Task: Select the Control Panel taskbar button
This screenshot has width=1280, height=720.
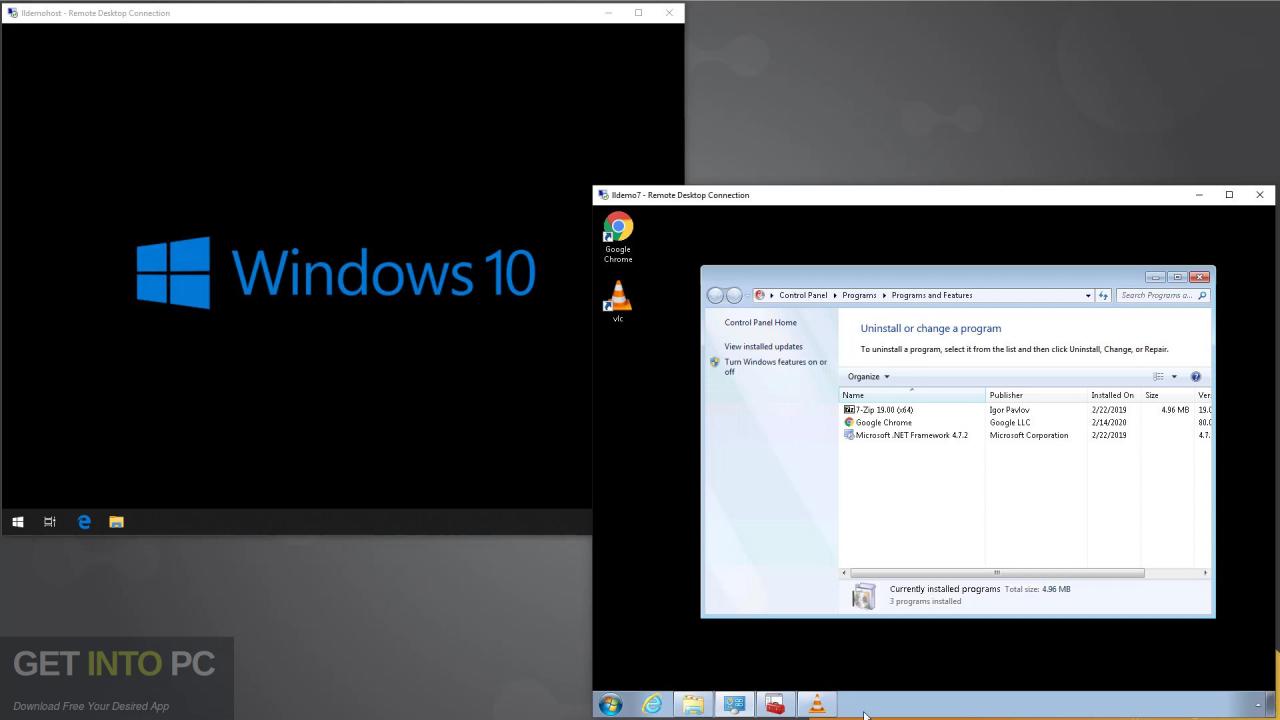Action: pyautogui.click(x=734, y=705)
